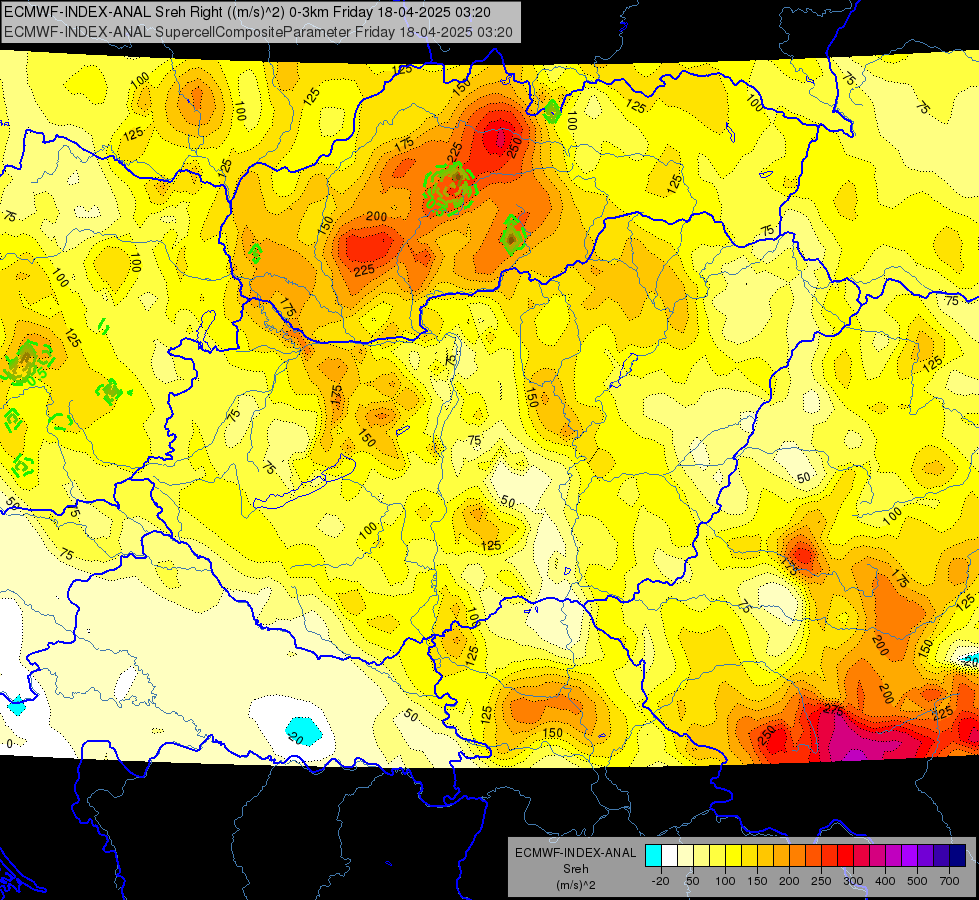Click the '275' contour label on the map
Viewport: 979px width, 900px height.
[x=834, y=710]
